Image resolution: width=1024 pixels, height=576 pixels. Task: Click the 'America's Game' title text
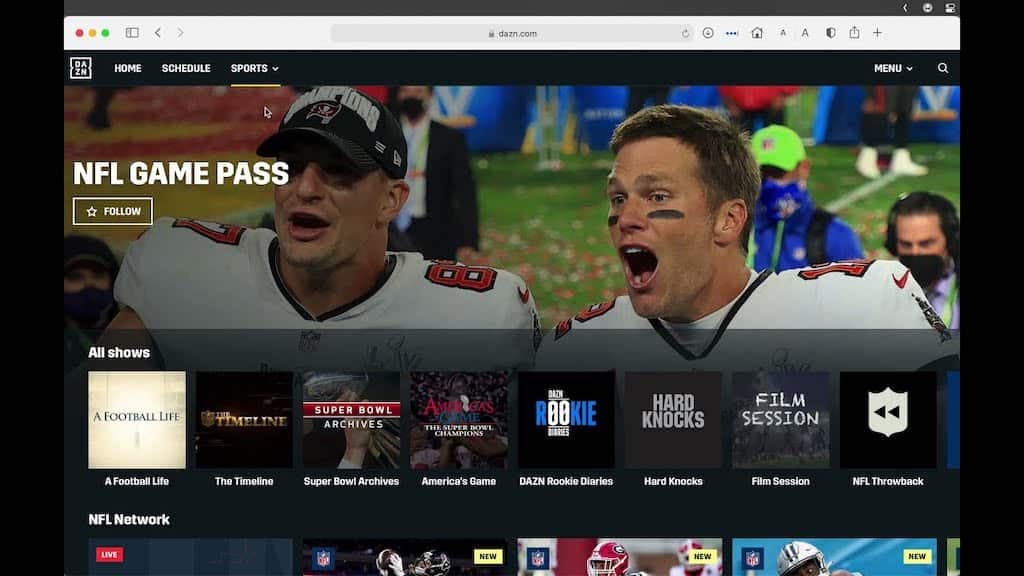point(458,481)
